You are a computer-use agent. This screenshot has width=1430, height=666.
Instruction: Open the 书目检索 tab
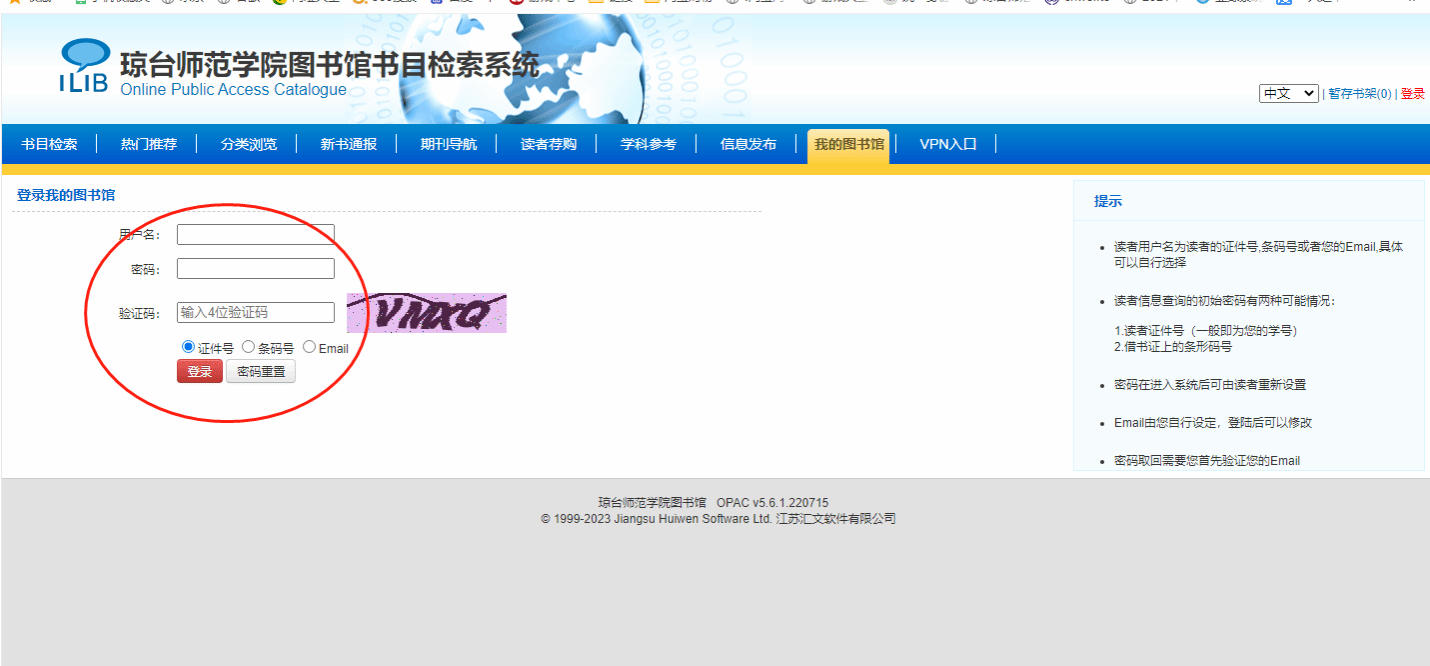[49, 144]
